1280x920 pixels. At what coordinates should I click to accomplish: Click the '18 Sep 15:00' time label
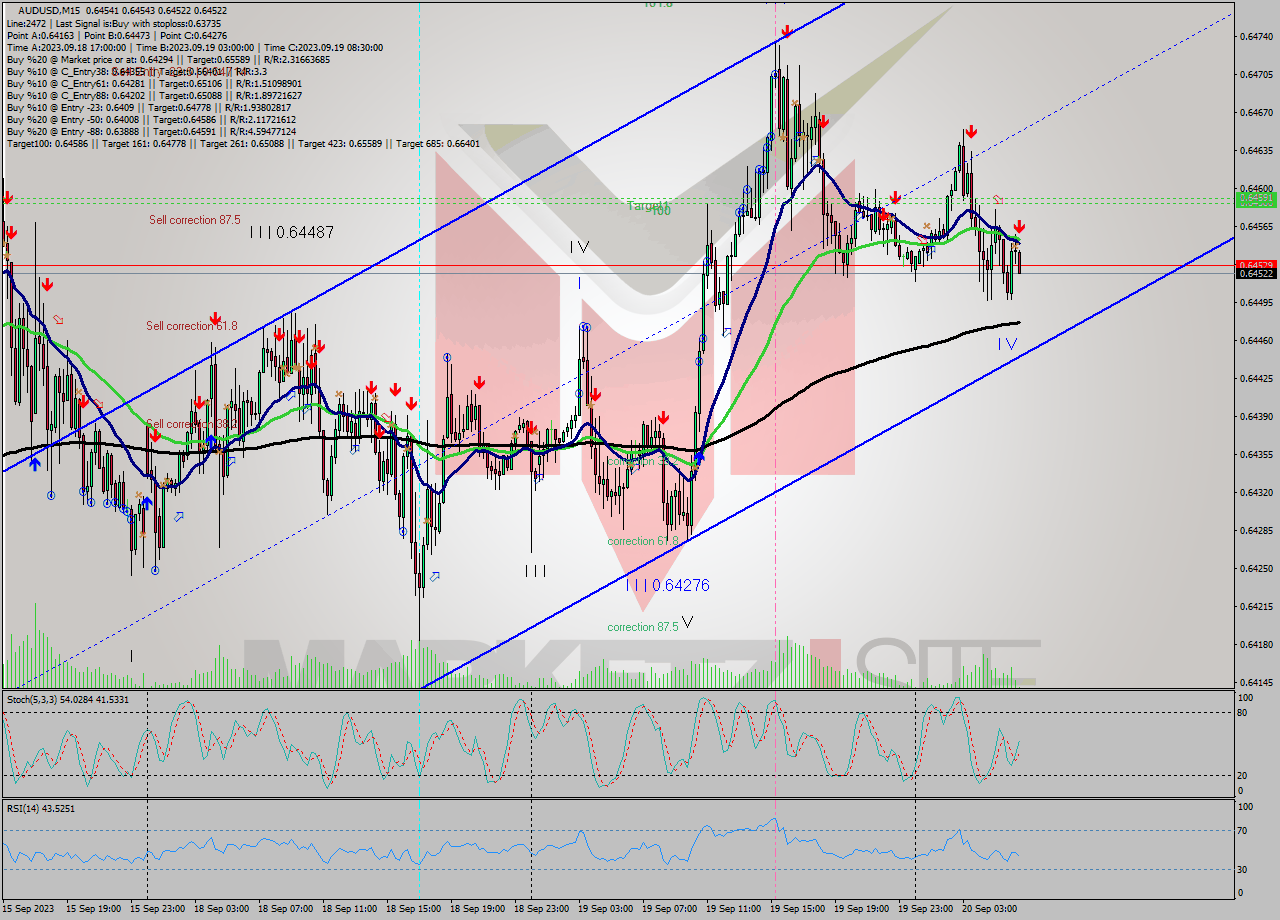413,909
